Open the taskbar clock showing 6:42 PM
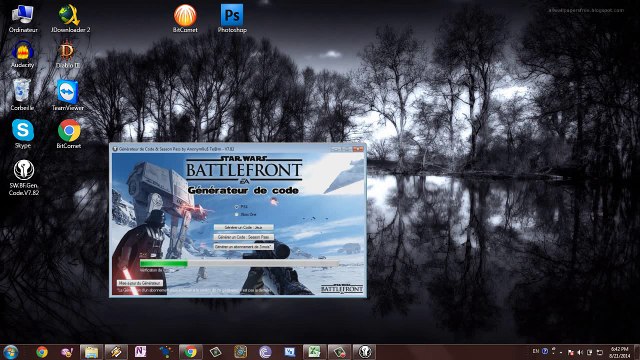The width and height of the screenshot is (640, 360). click(619, 352)
